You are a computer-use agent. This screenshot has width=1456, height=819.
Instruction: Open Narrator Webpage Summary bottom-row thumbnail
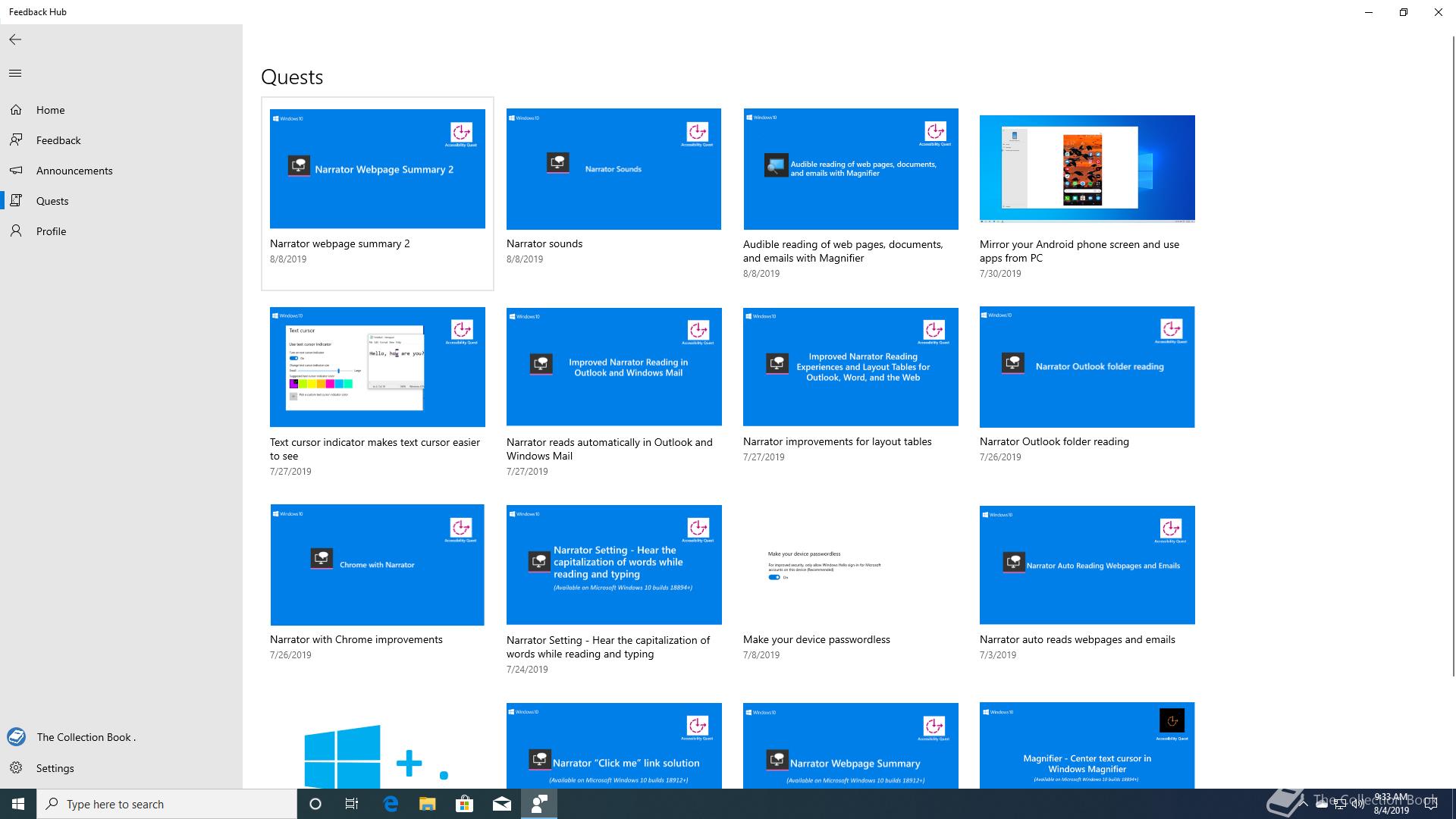851,745
